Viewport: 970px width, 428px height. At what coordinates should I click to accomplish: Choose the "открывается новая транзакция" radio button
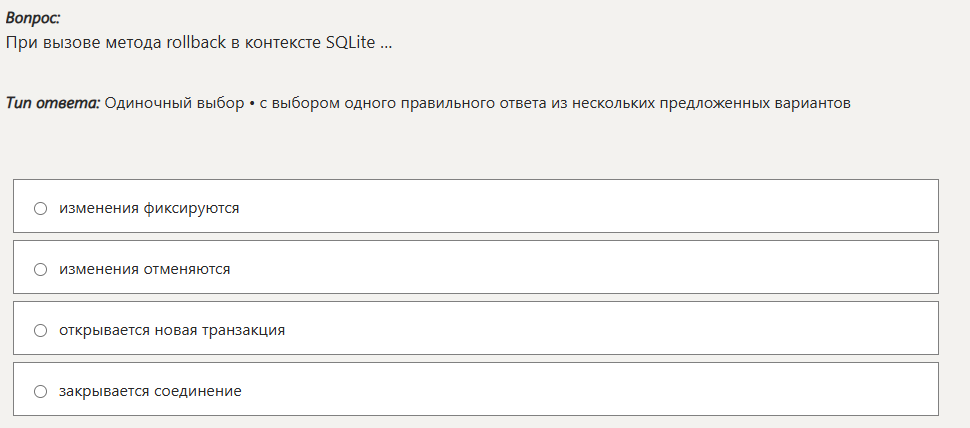(x=41, y=330)
